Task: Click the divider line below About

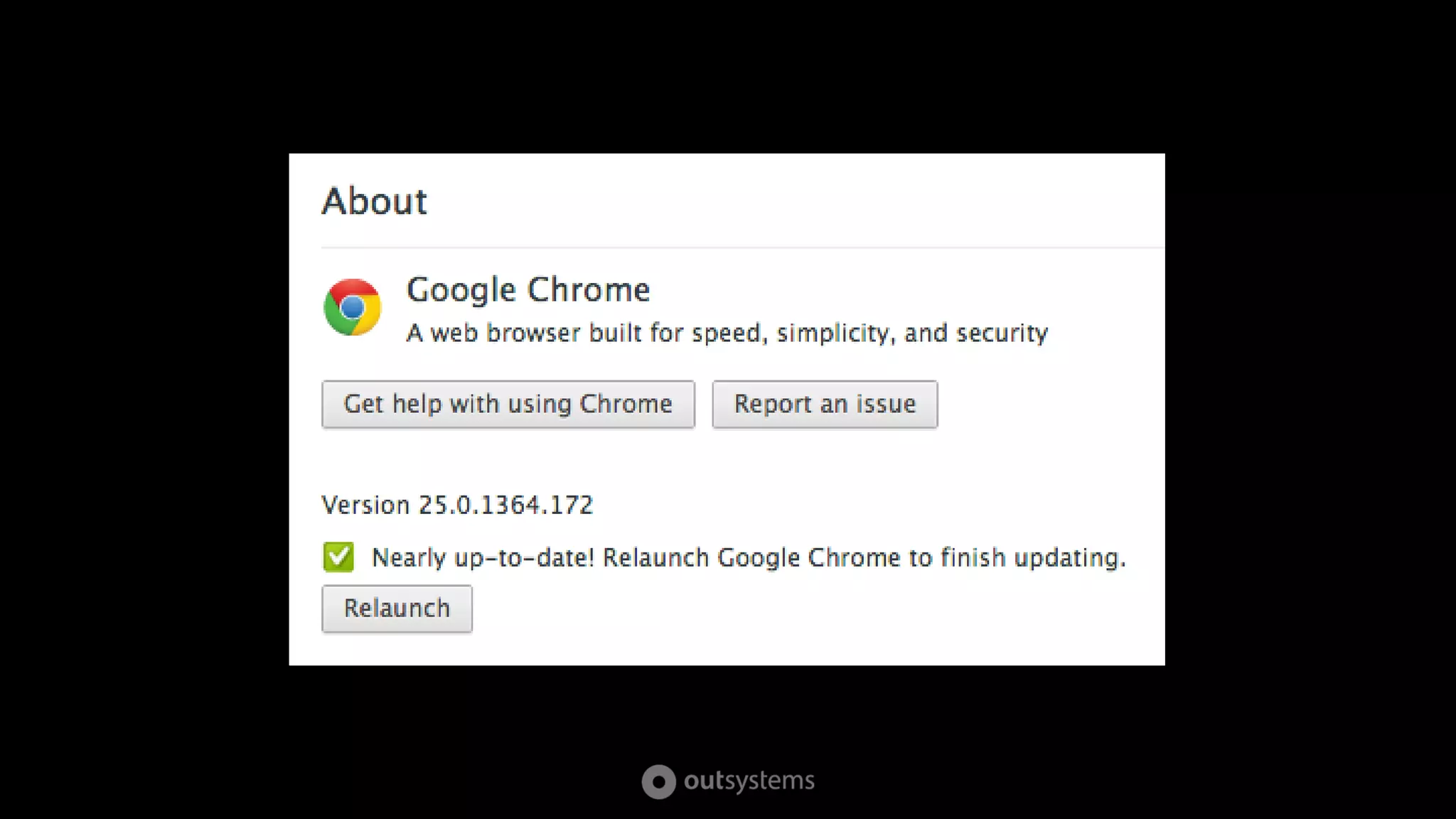Action: tap(743, 247)
